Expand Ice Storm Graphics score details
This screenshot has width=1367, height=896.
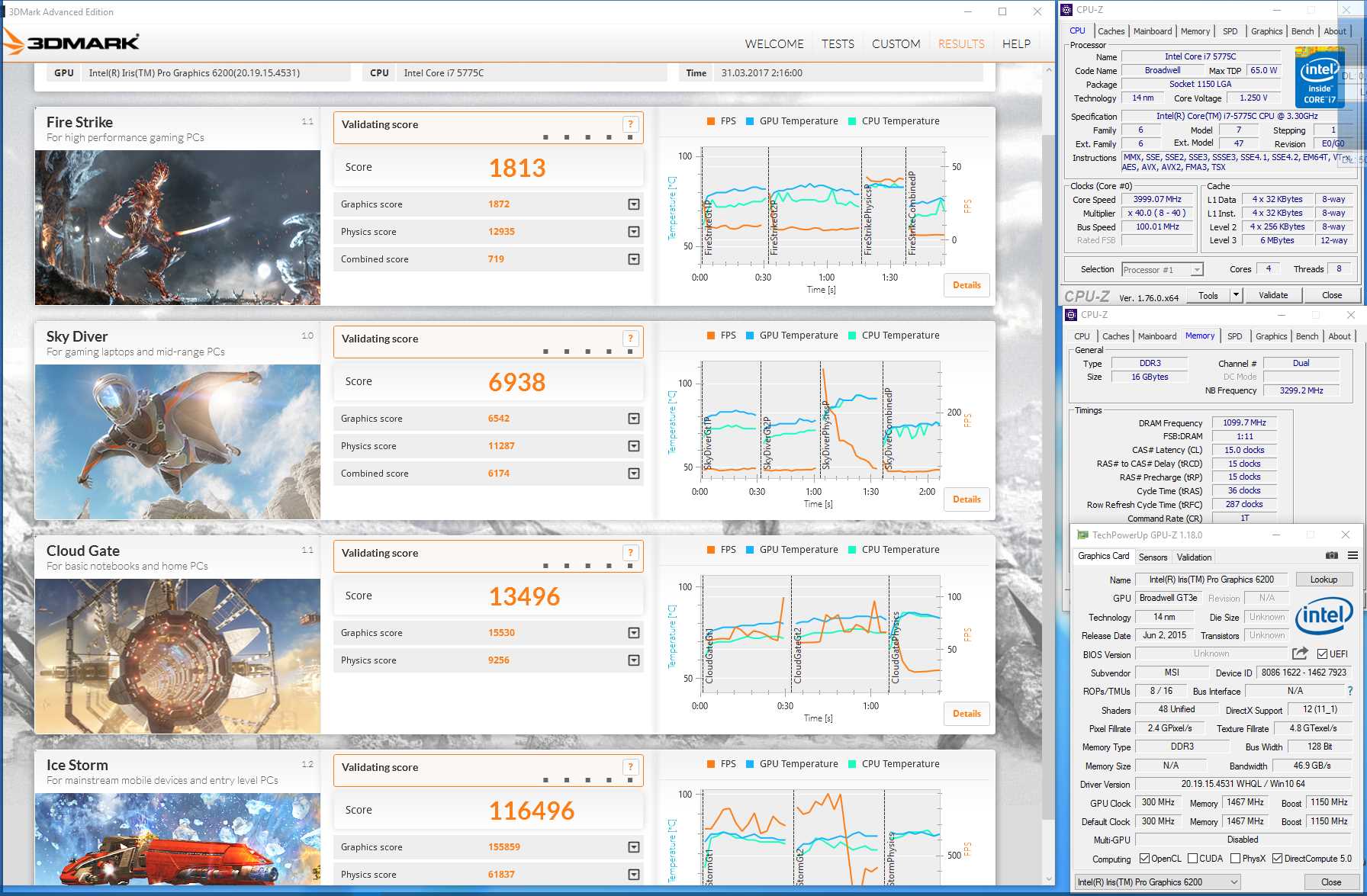(634, 847)
